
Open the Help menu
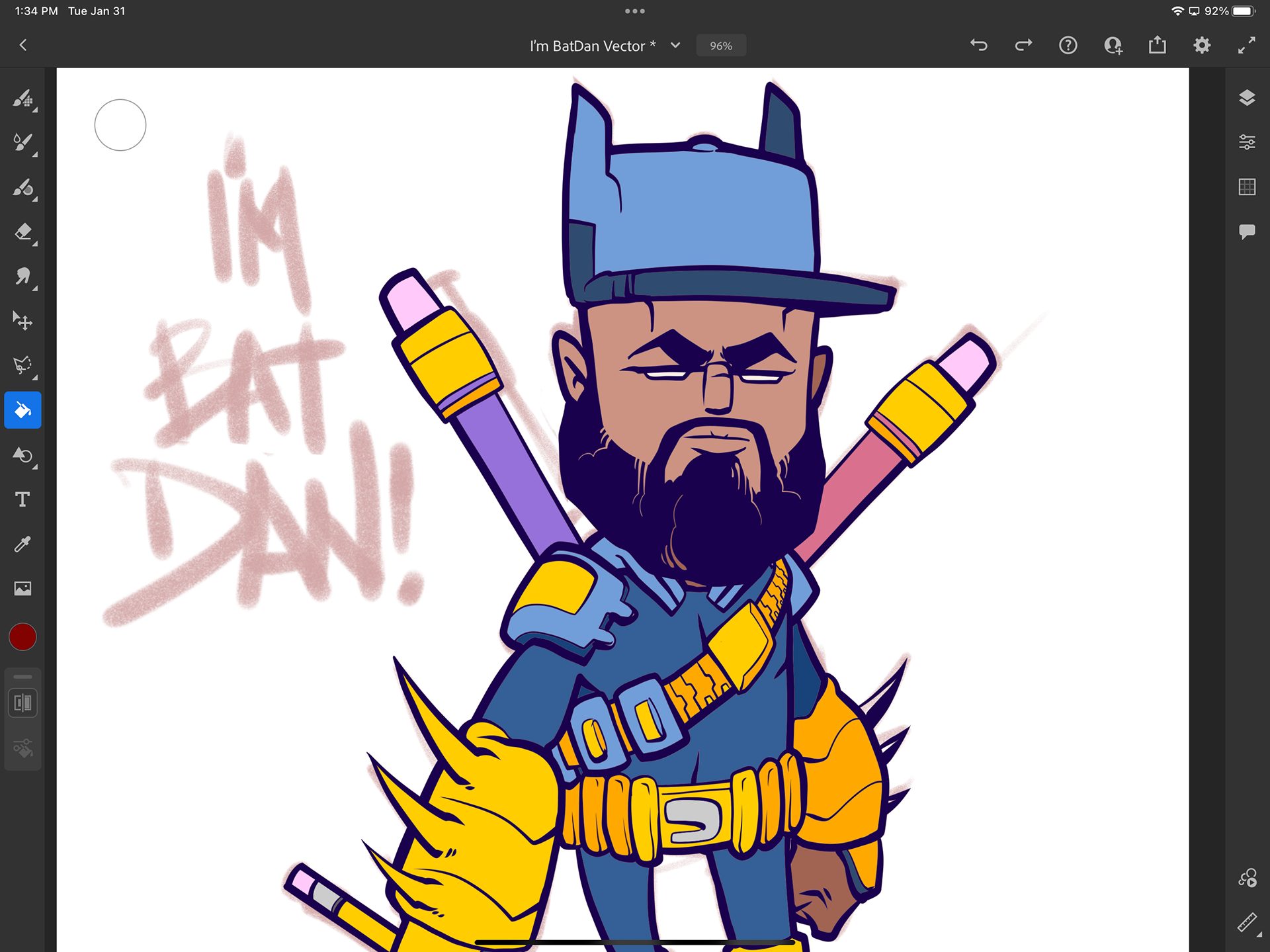coord(1068,45)
